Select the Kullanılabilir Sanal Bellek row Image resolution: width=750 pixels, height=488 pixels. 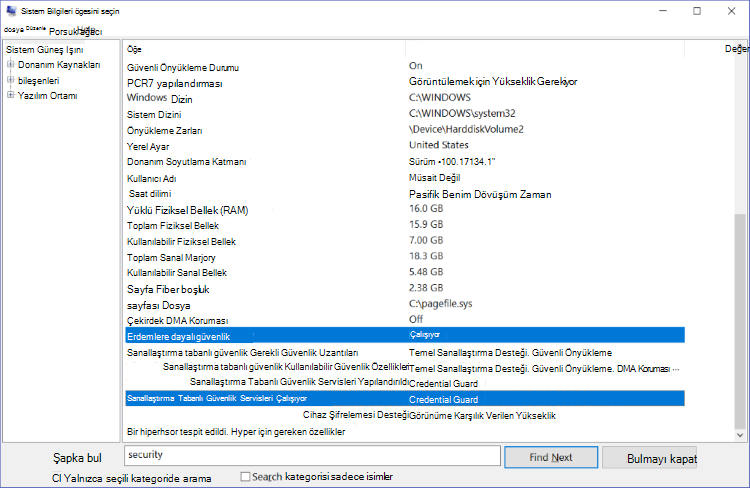click(405, 273)
